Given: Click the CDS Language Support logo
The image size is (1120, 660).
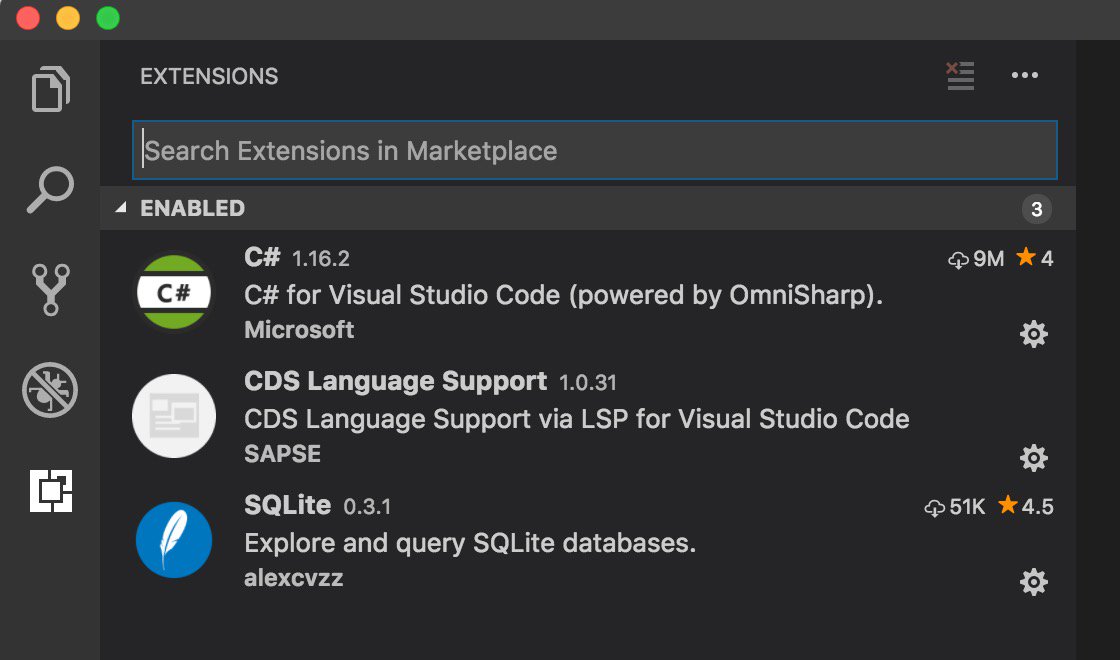Looking at the screenshot, I should click(x=174, y=416).
